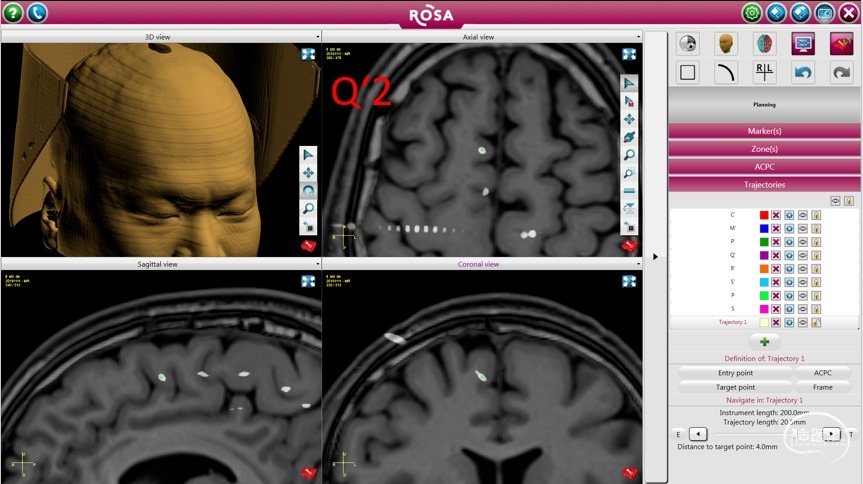Delete trajectory C' with its X button

click(x=775, y=215)
